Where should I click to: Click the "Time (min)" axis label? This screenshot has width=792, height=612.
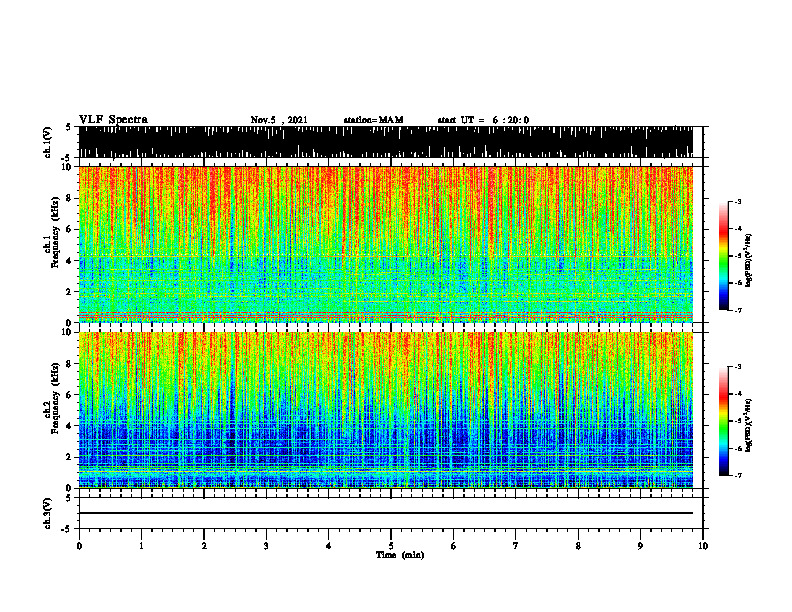(x=400, y=555)
